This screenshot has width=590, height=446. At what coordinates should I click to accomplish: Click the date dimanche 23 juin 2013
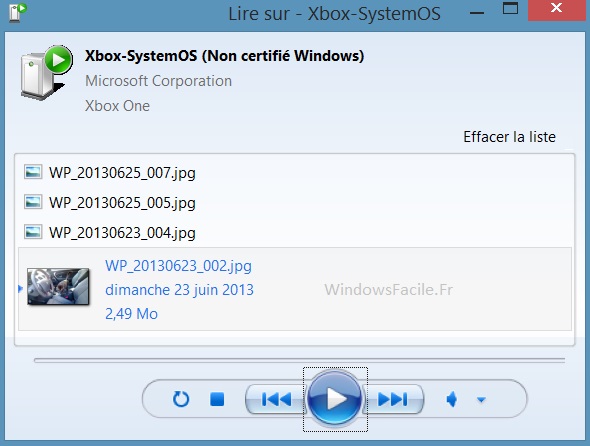pos(179,290)
